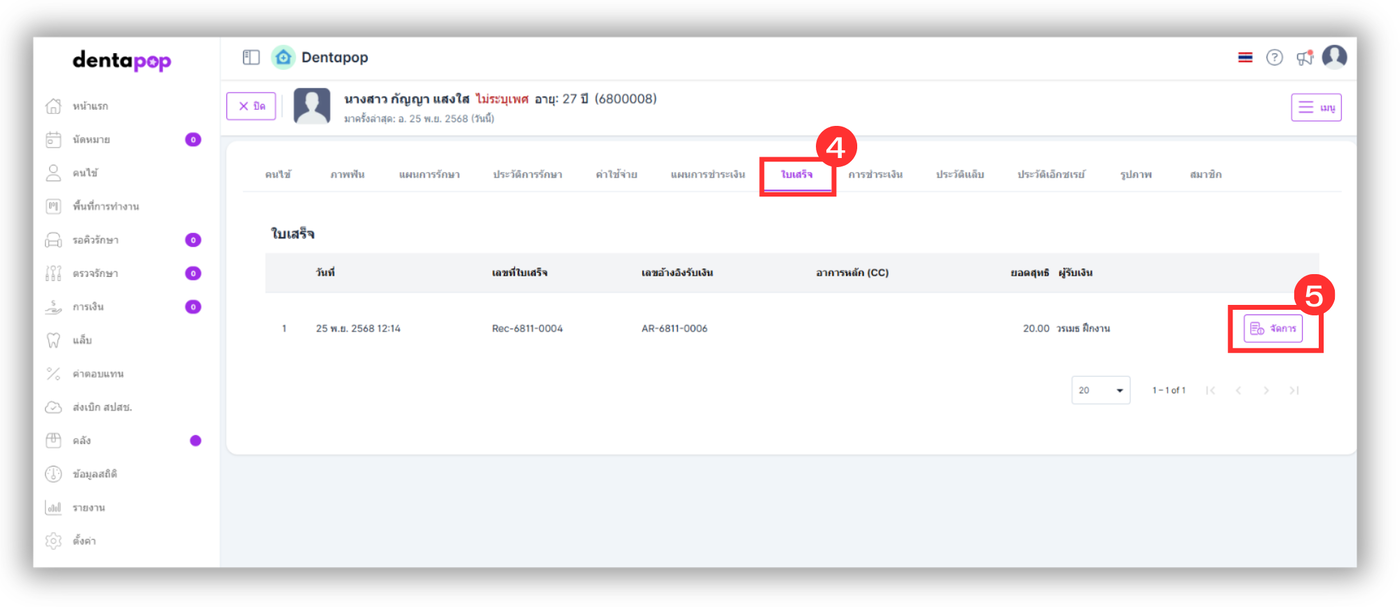Open rows per page dropdown showing 20
Image resolution: width=1400 pixels, height=607 pixels.
tap(1101, 390)
